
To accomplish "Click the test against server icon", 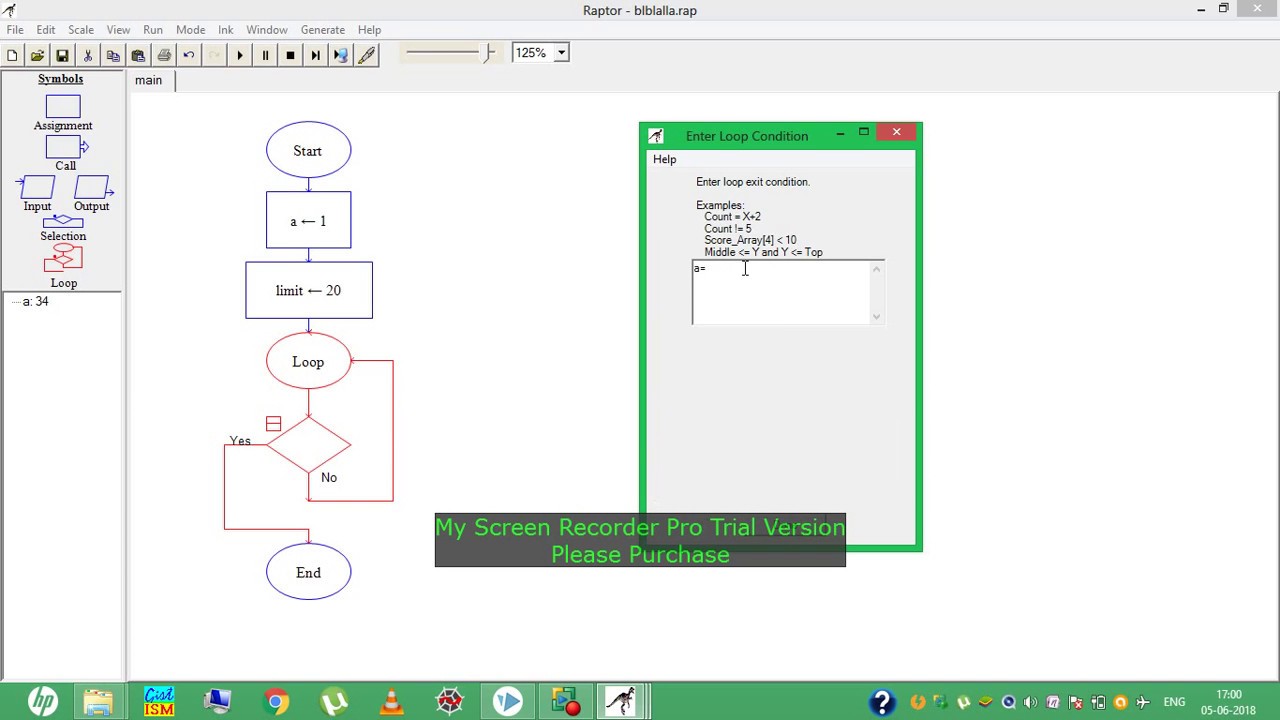I will (341, 56).
